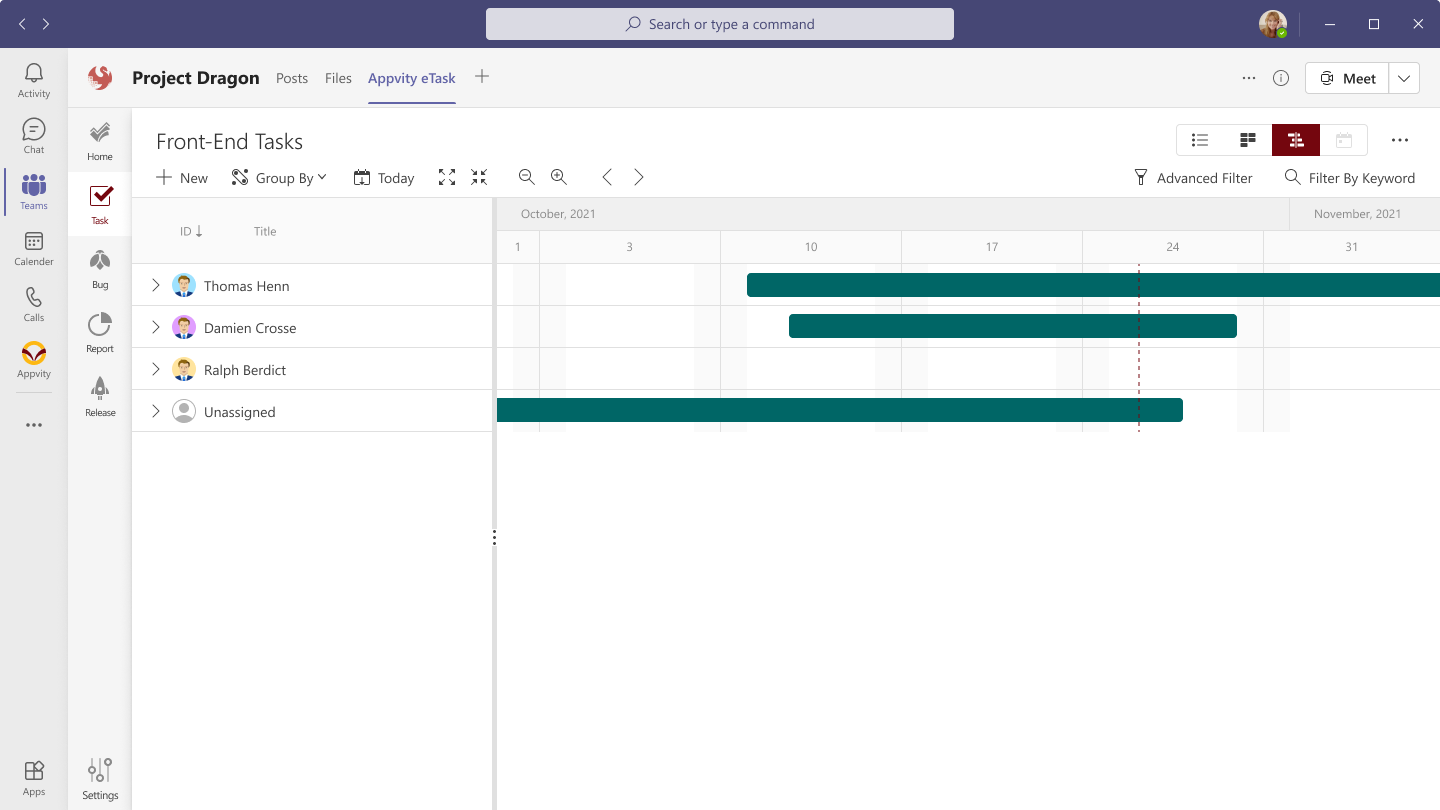Expand the Thomas Henn task group

[155, 285]
